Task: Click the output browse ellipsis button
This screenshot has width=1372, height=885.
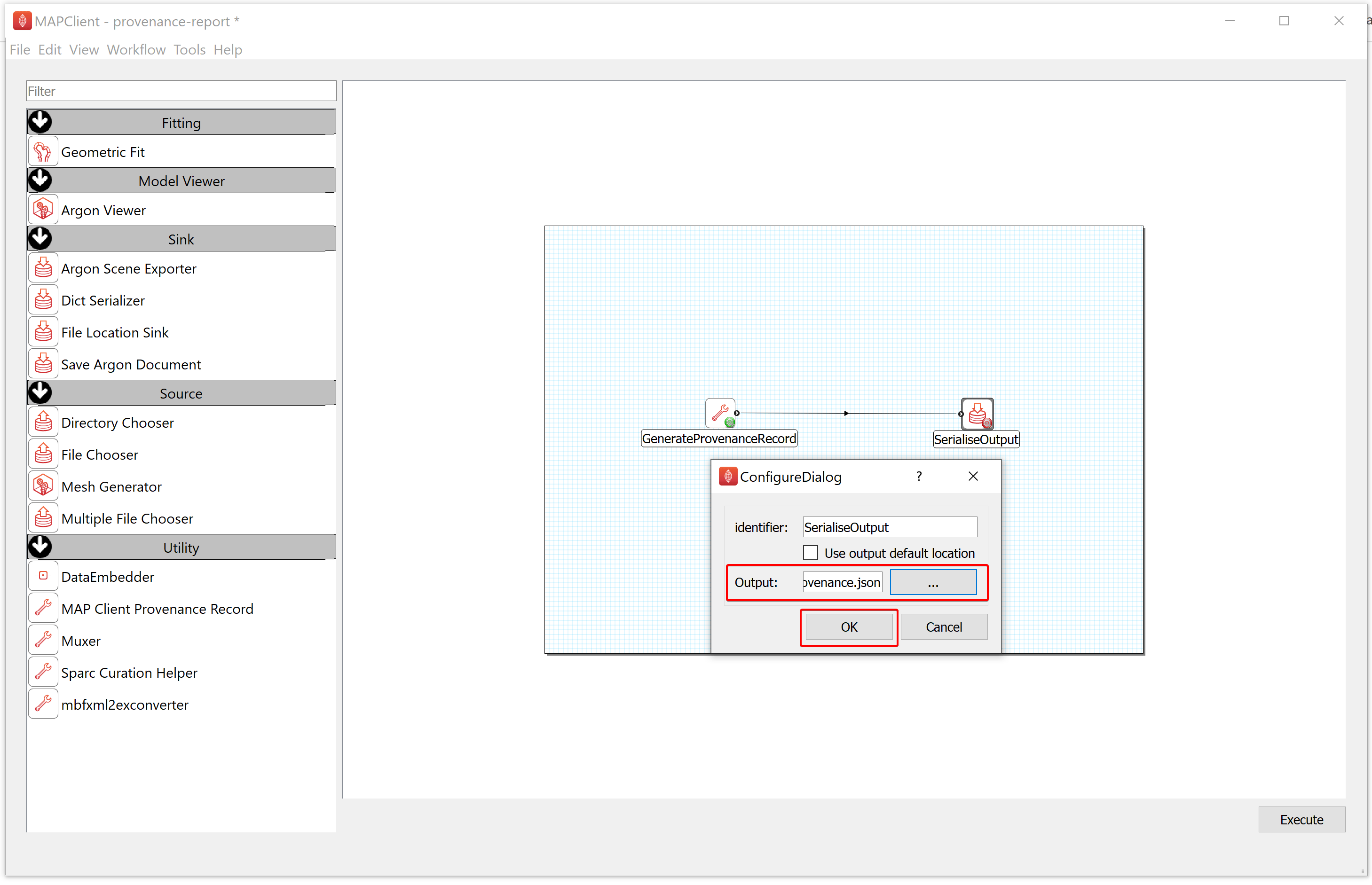Action: (932, 583)
